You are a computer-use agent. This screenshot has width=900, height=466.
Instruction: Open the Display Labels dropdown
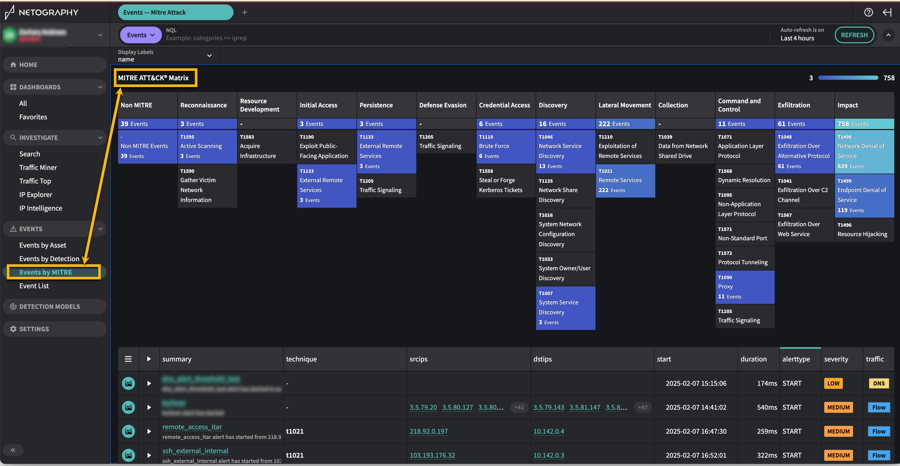click(165, 56)
